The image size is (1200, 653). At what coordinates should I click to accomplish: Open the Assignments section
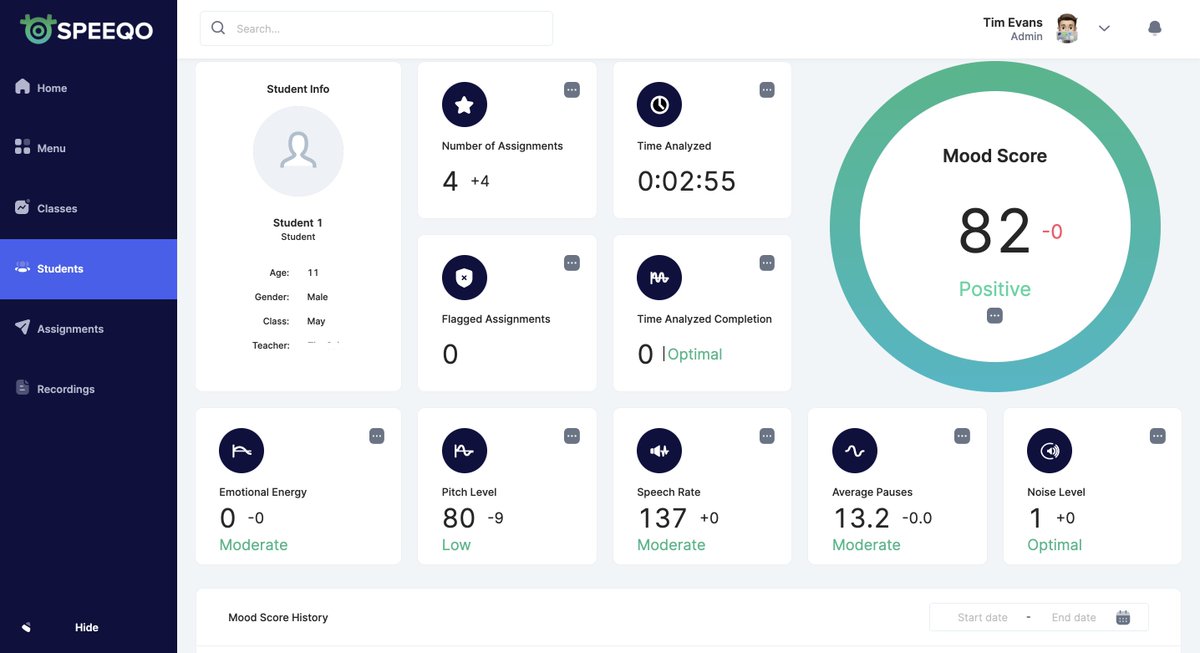[x=67, y=328]
